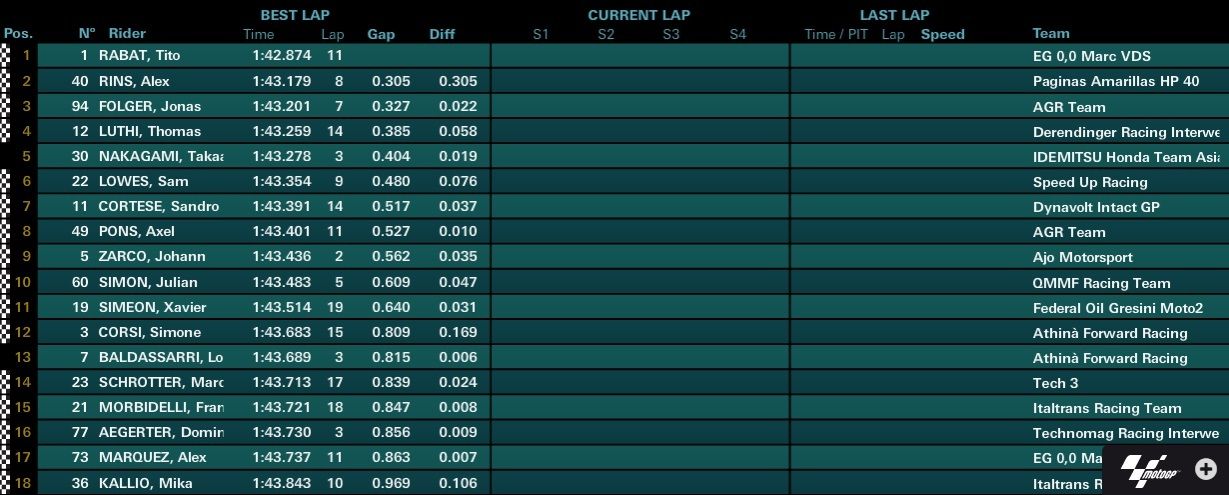Select rider RABAT, Tito row
1229x495 pixels.
click(x=614, y=55)
